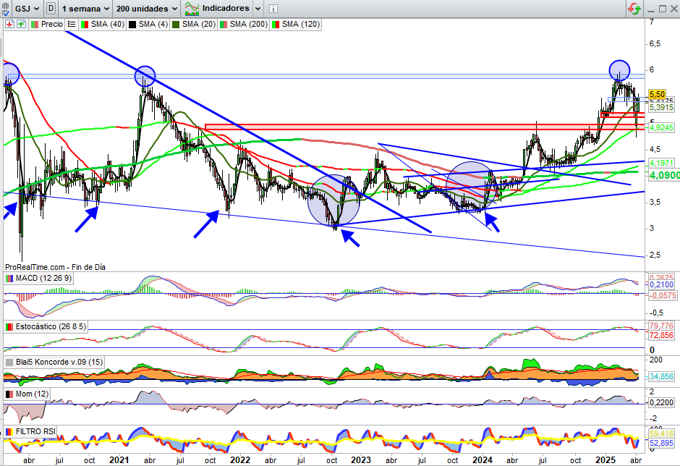Click the 4,1971 value label on price axis
The image size is (680, 466).
pos(661,163)
